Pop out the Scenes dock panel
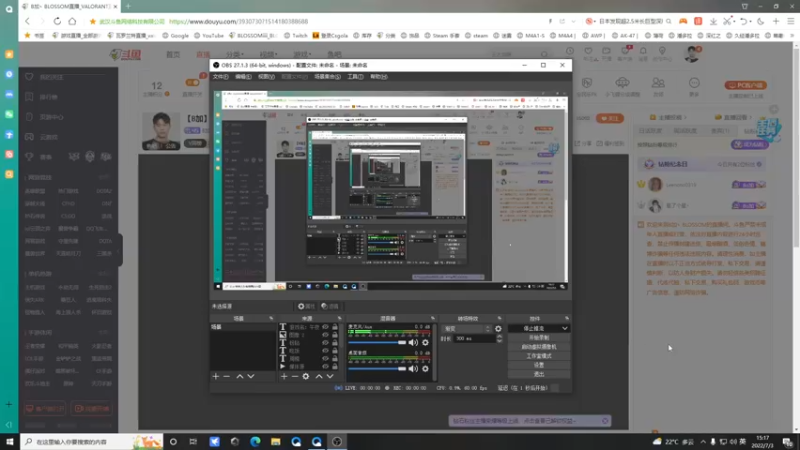Screen dimensions: 800x450 point(271,318)
